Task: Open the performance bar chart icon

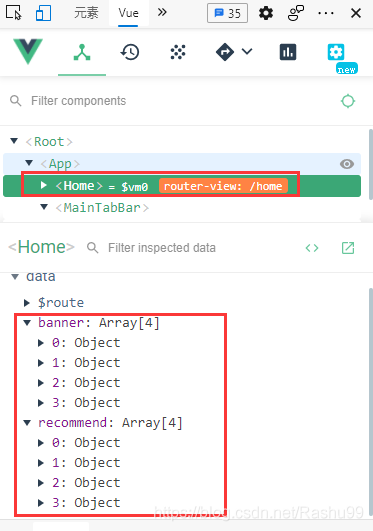Action: click(288, 52)
